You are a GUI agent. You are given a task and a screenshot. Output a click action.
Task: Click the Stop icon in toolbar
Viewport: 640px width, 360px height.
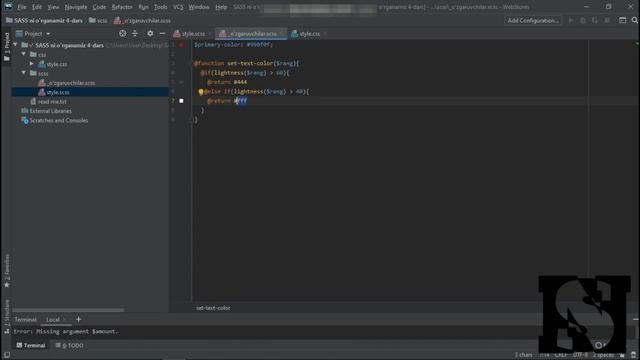607,20
